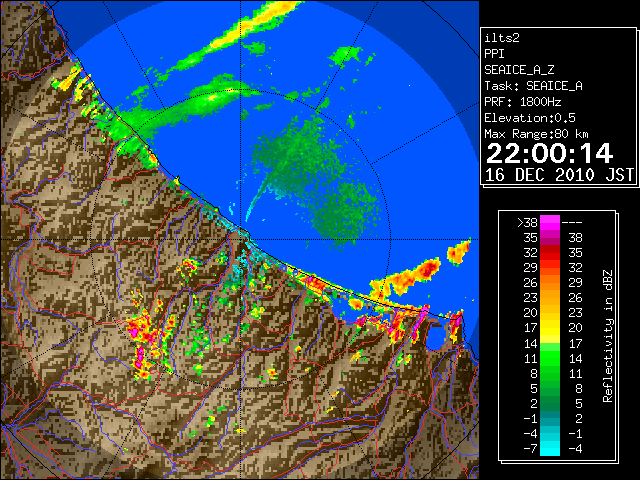Click the yellow echo band at top of radar

(249, 27)
